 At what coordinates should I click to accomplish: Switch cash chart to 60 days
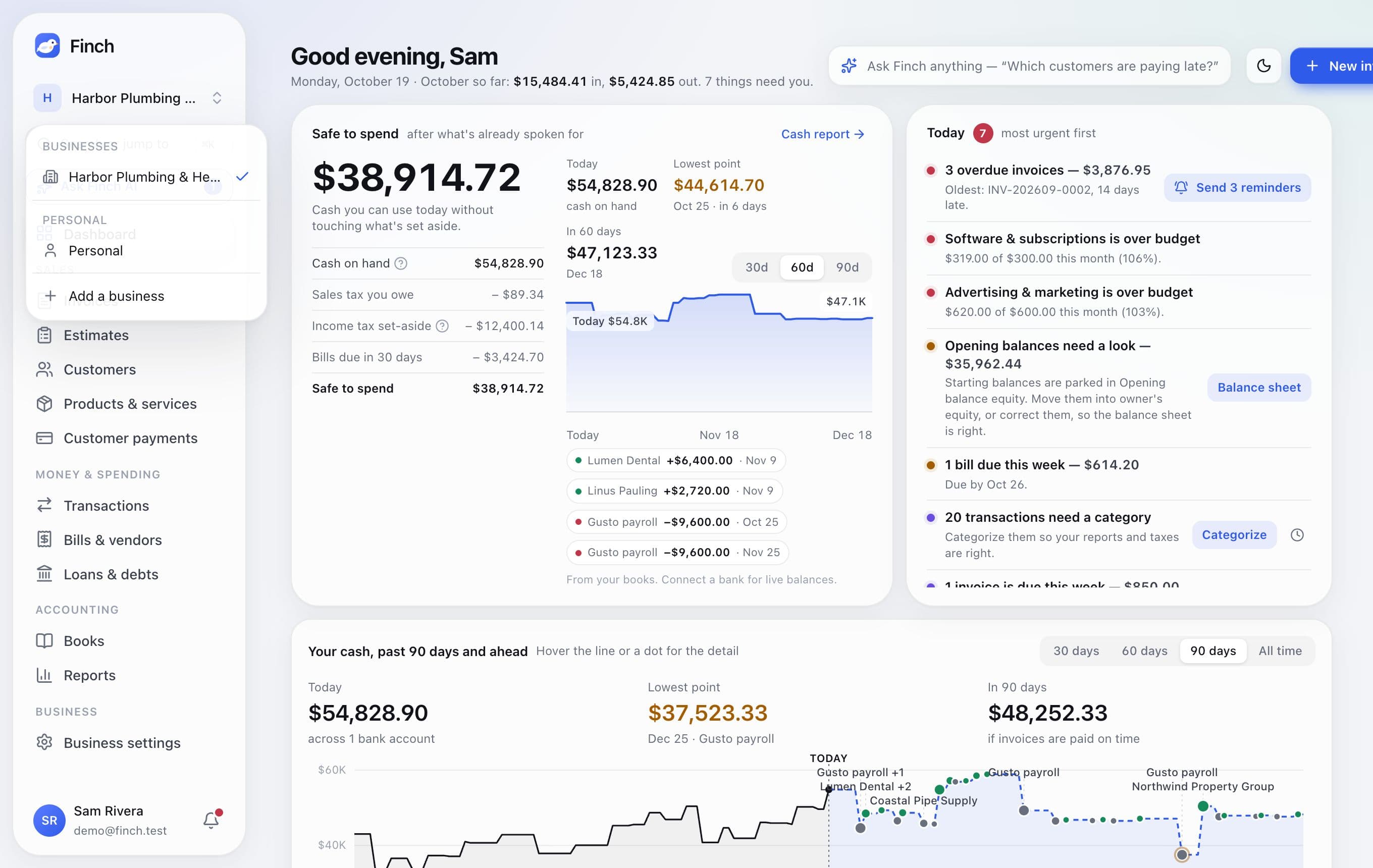1144,651
